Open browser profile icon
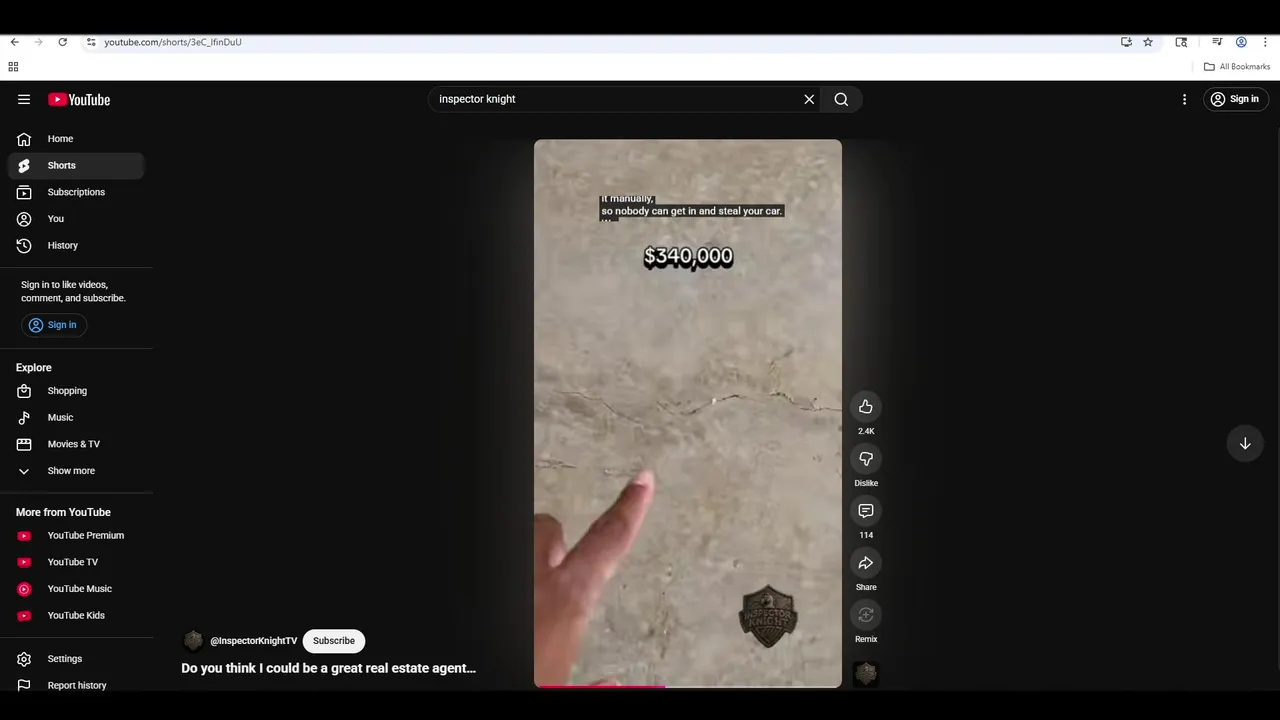1280x720 pixels. click(x=1241, y=42)
